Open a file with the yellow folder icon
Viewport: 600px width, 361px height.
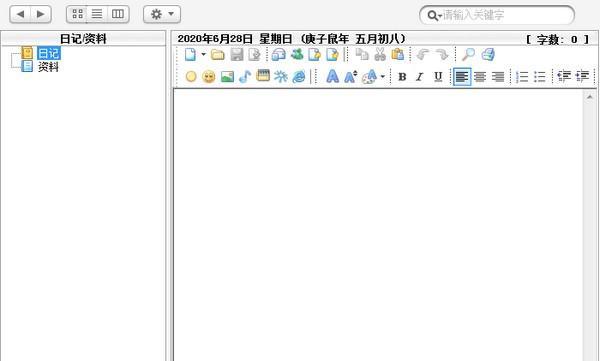(x=217, y=55)
